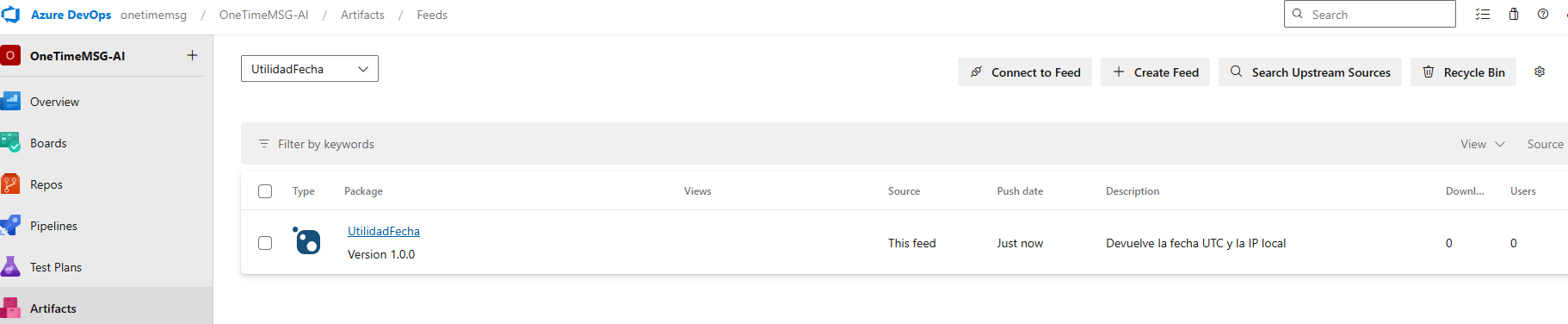Open the work items list icon
Image resolution: width=1568 pixels, height=324 pixels.
(x=1483, y=15)
